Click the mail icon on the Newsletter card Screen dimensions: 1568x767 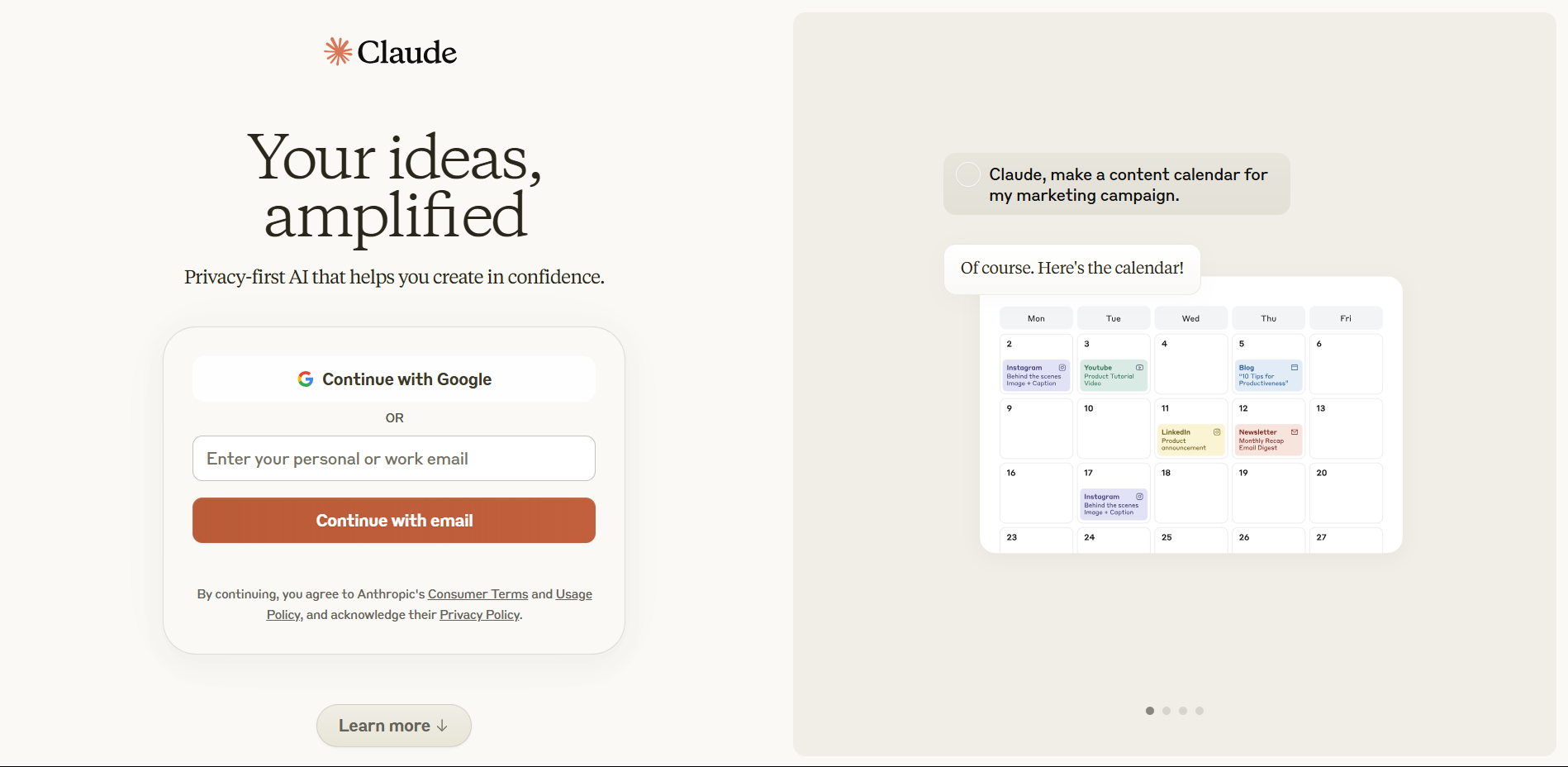click(1295, 432)
